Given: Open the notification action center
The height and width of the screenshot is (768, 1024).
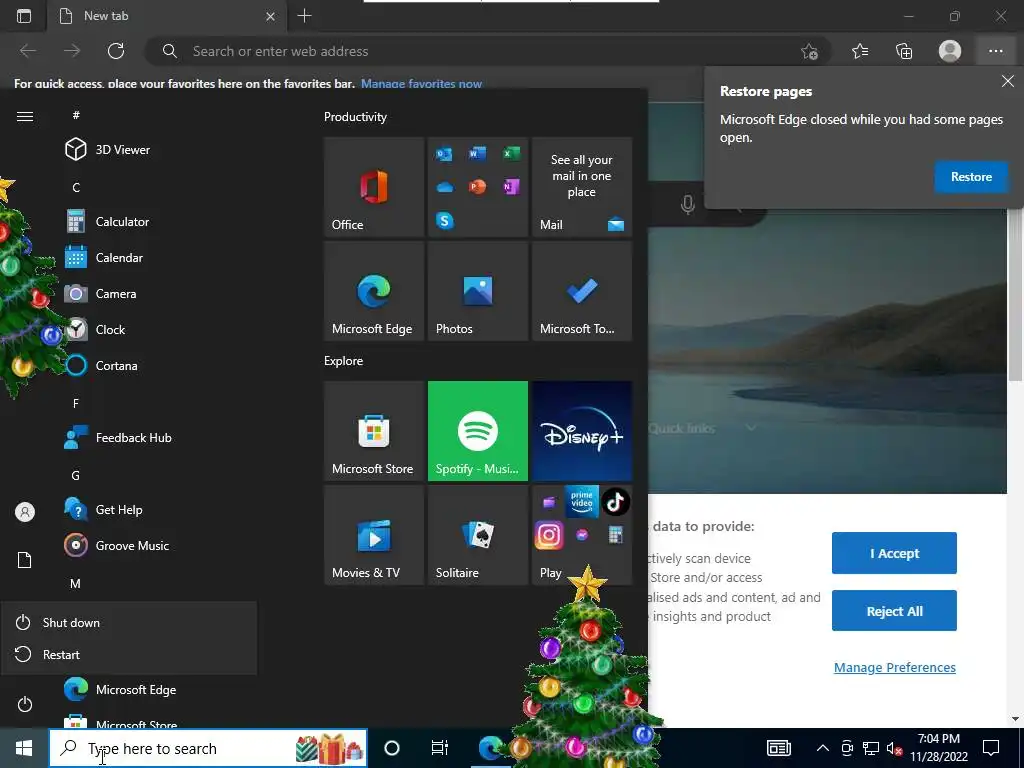Looking at the screenshot, I should (991, 748).
